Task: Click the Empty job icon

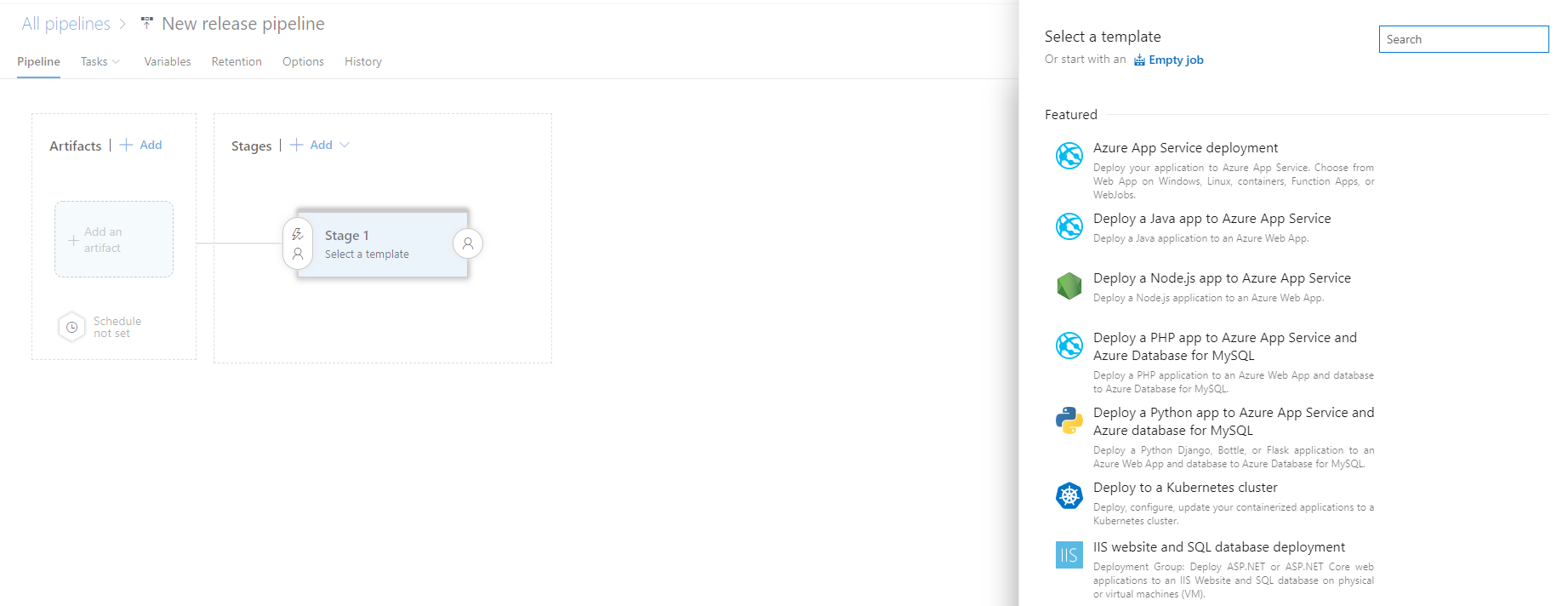Action: [x=1139, y=60]
